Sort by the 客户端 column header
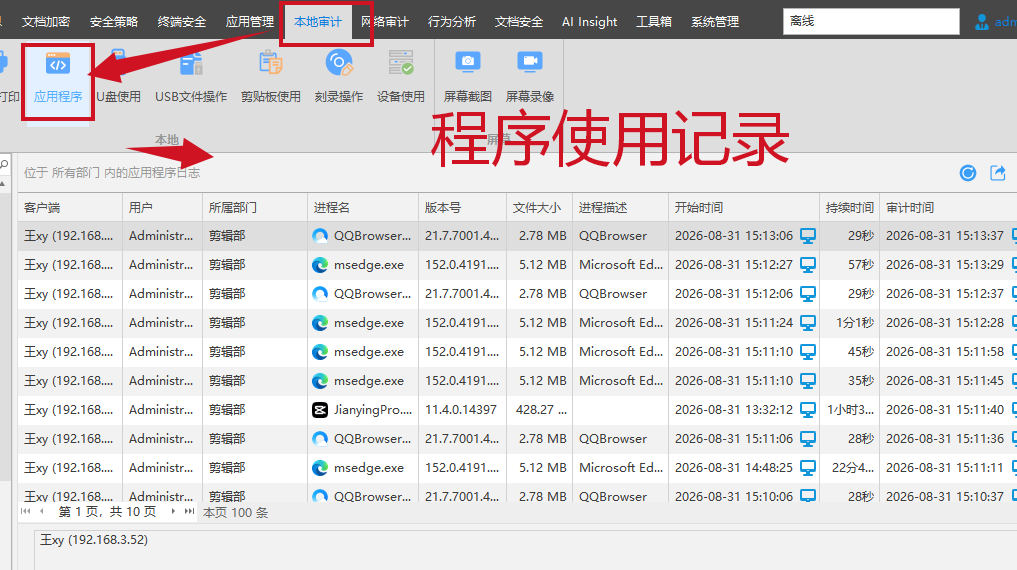The height and width of the screenshot is (570, 1017). 70,208
